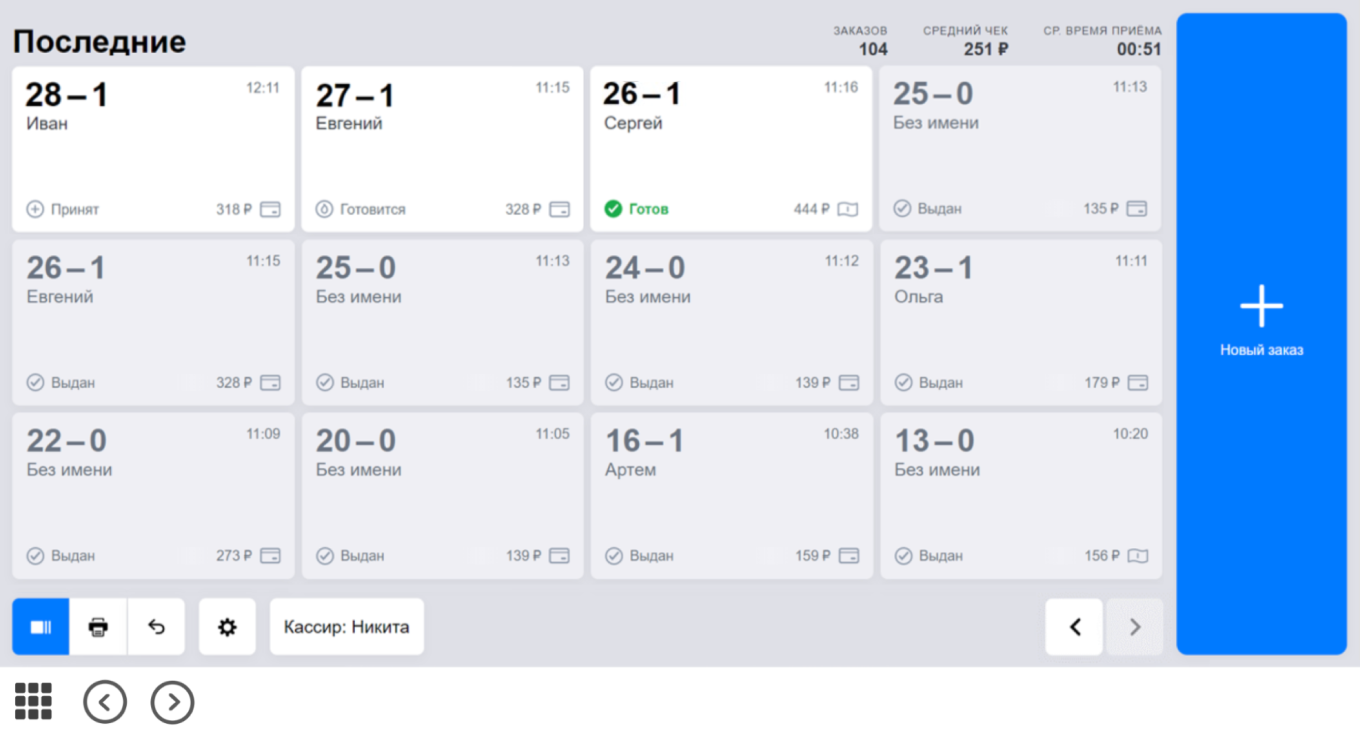The image size is (1360, 739).
Task: Click the card payment icon on order 28–1
Action: (270, 210)
